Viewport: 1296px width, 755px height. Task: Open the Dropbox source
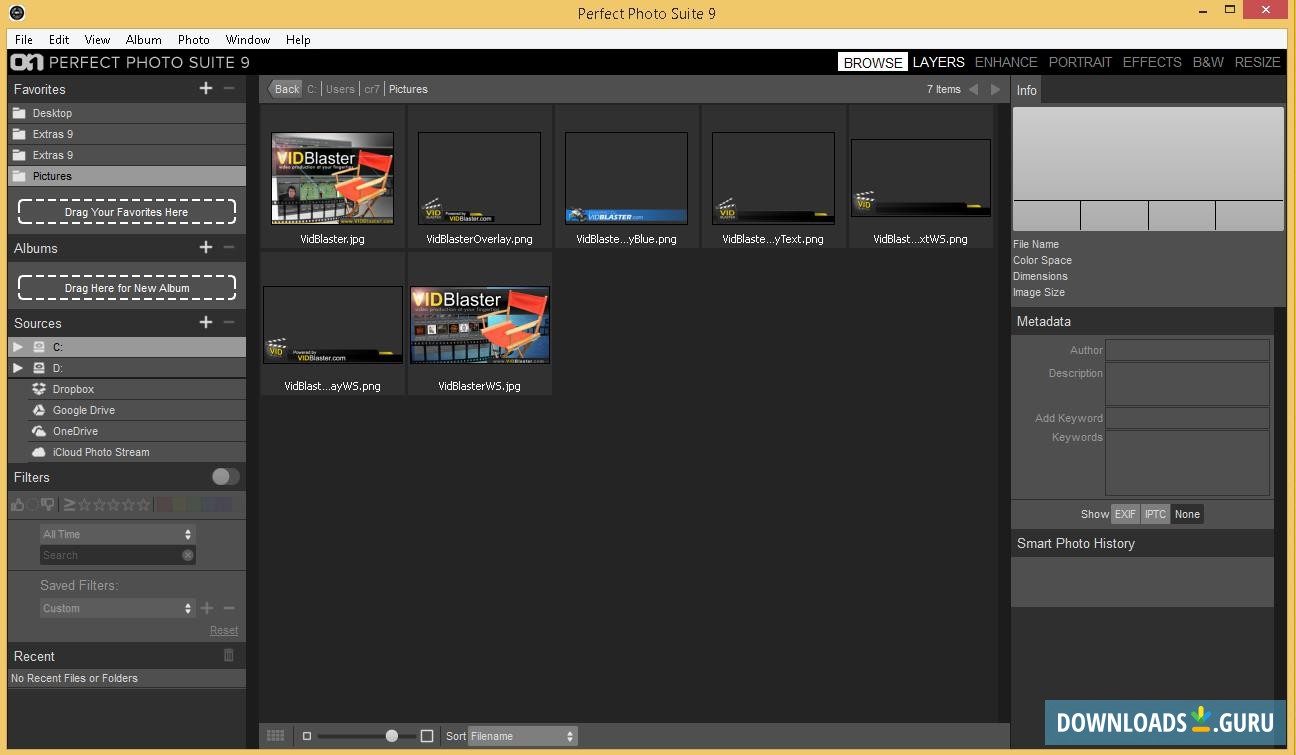click(x=73, y=389)
